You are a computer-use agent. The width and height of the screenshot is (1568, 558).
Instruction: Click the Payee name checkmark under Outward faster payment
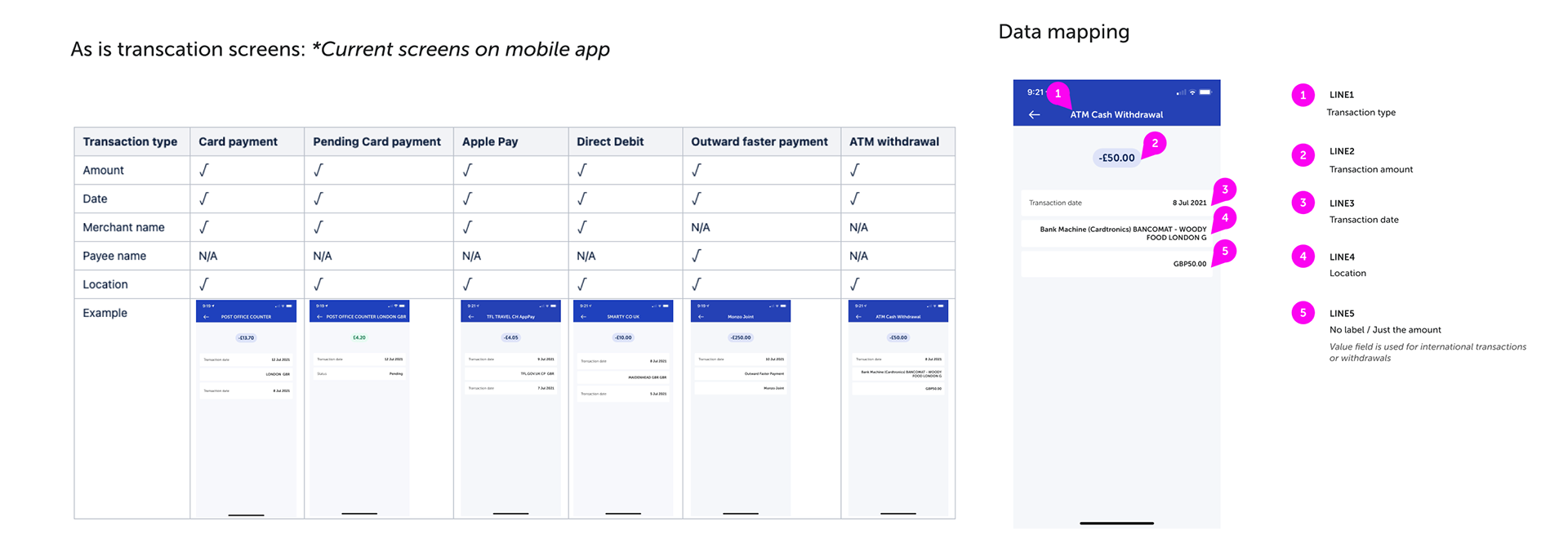tap(697, 256)
